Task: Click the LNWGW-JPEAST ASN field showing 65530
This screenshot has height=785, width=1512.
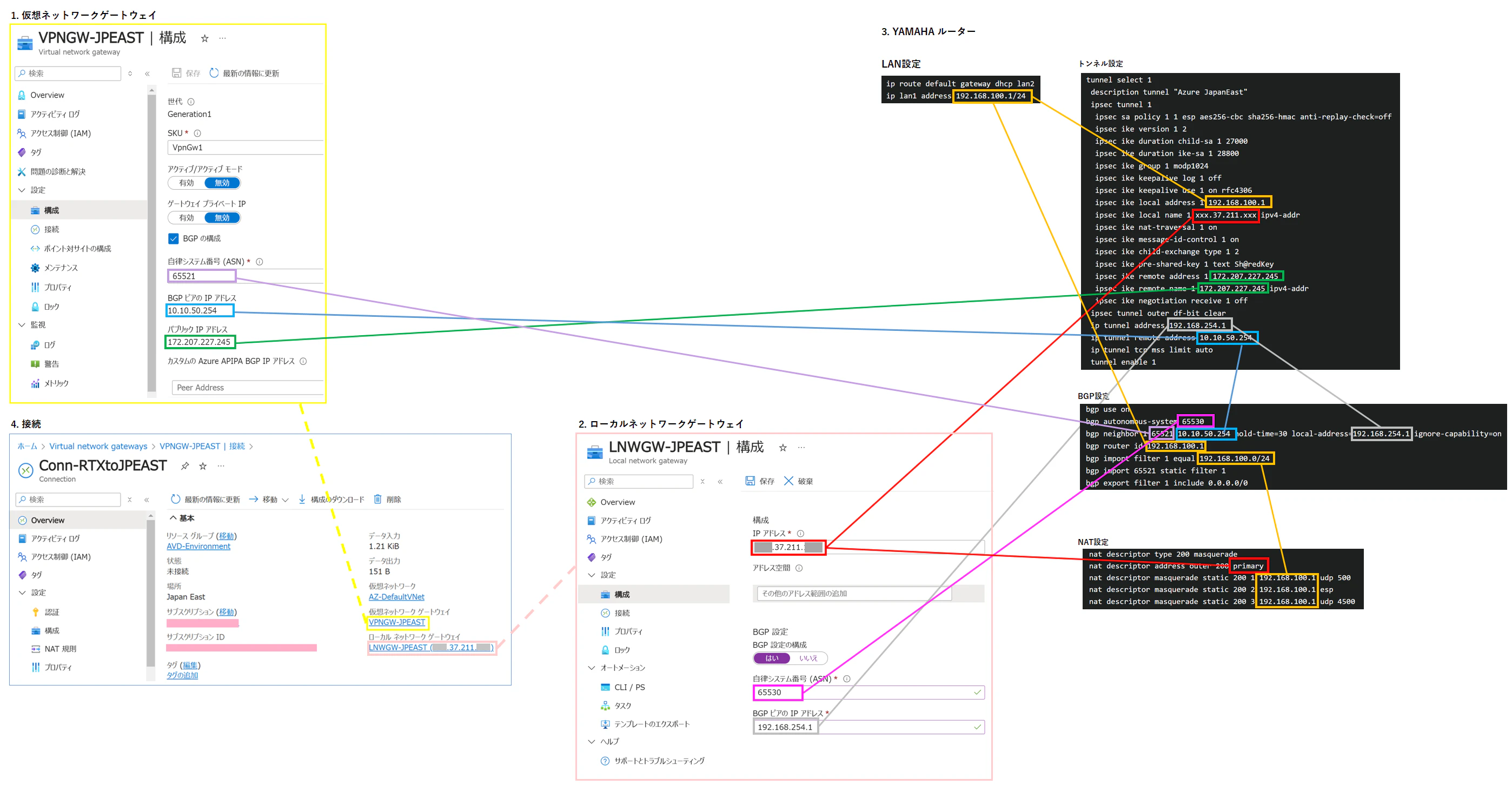Action: [868, 693]
